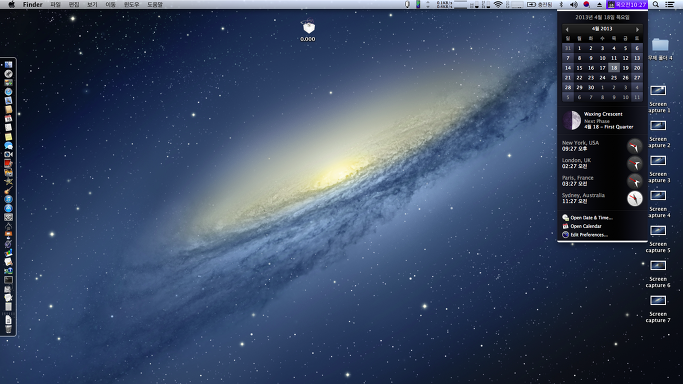Image resolution: width=683 pixels, height=384 pixels.
Task: Select Screen capture 6 file
Action: coord(658,265)
